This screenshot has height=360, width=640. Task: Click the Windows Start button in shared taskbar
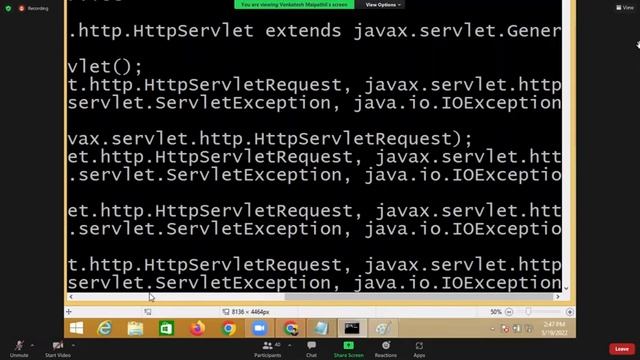coord(76,328)
